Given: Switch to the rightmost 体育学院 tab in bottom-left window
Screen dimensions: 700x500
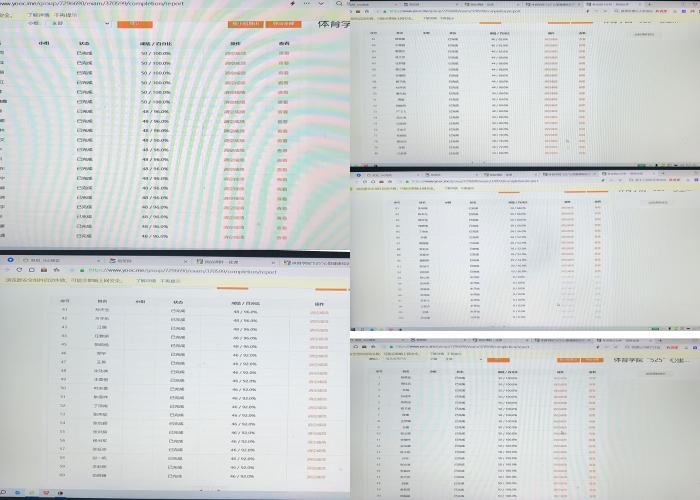Looking at the screenshot, I should point(316,263).
